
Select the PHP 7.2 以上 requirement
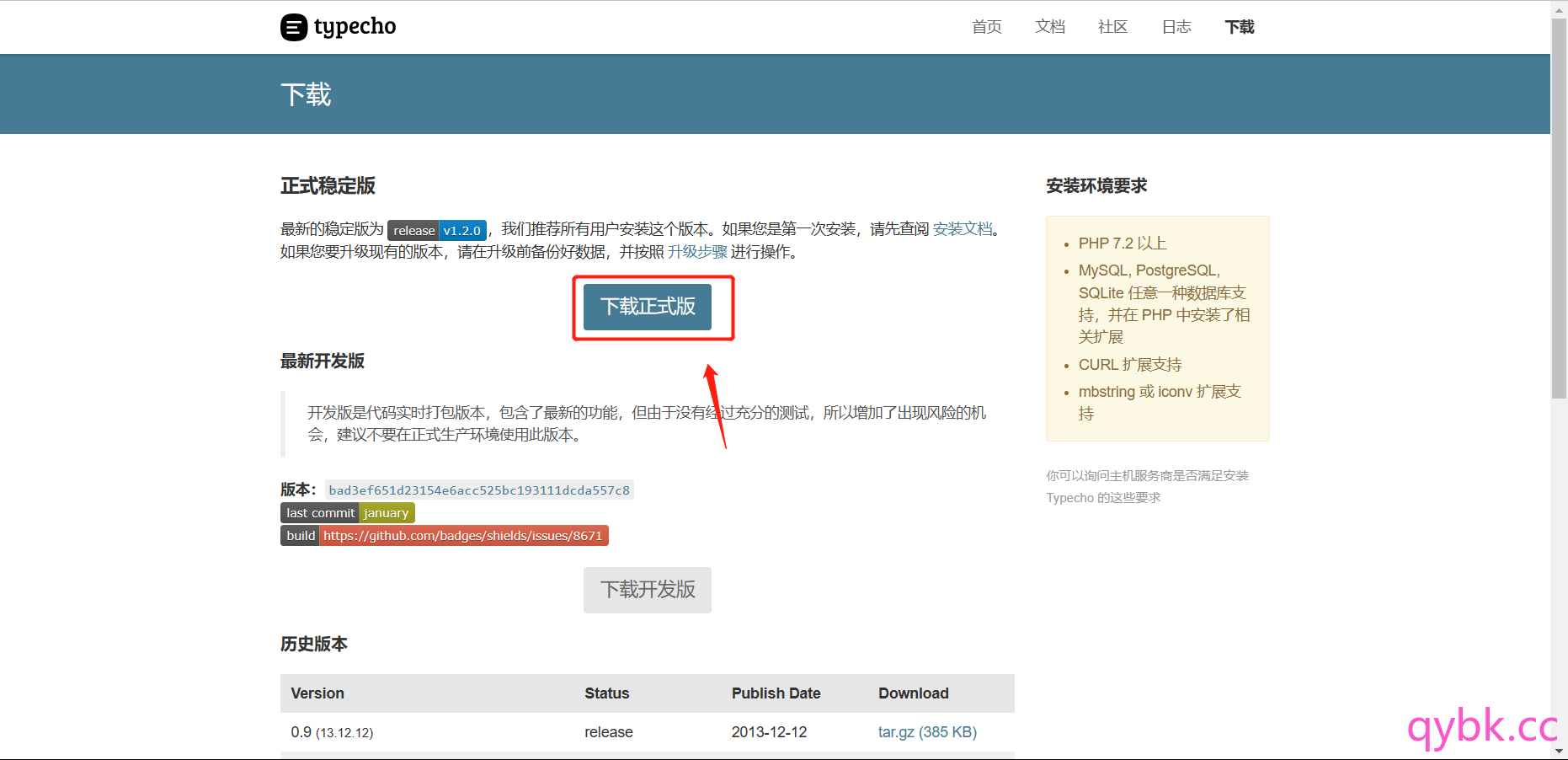pyautogui.click(x=1123, y=244)
